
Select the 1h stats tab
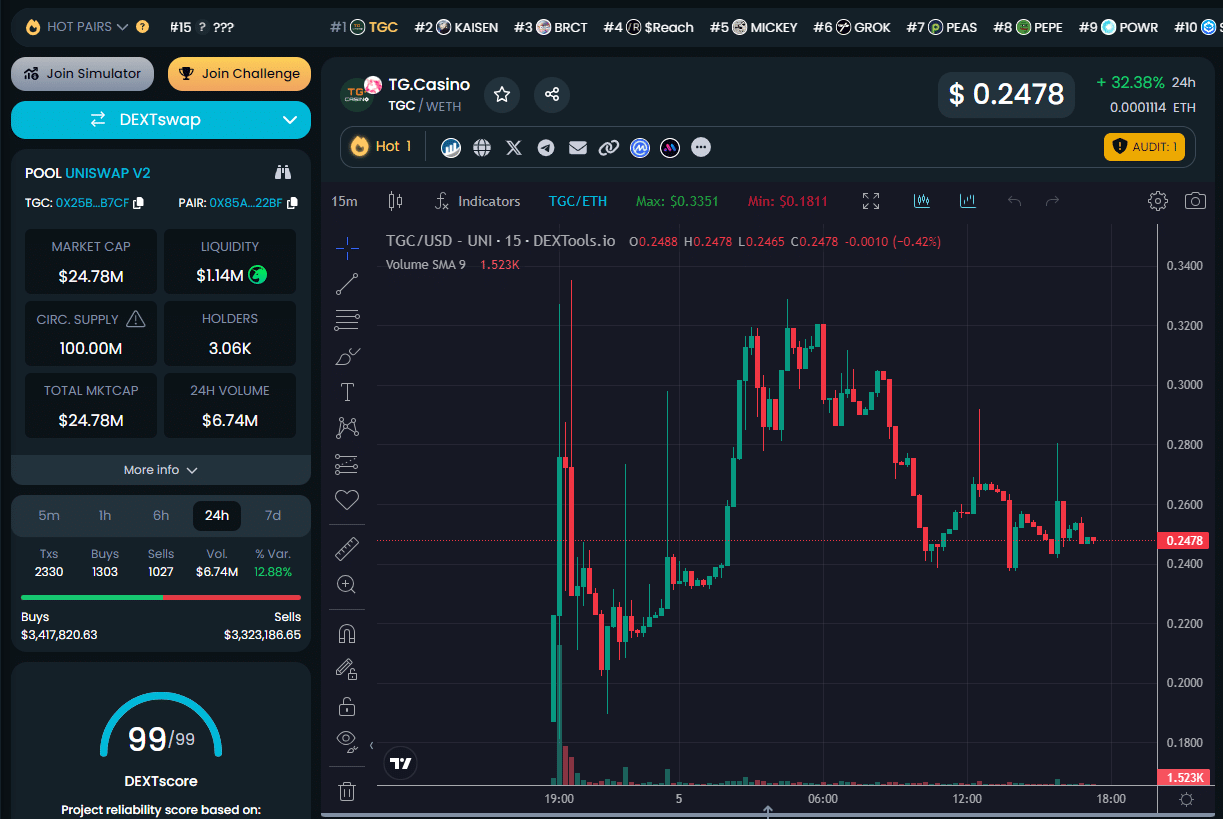tap(105, 515)
